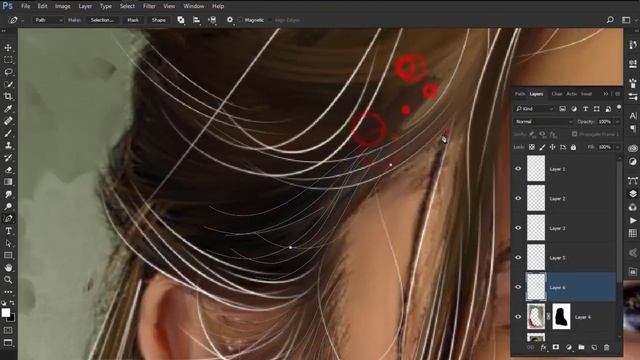640x360 pixels.
Task: Select the Gradient tool
Action: (x=8, y=182)
